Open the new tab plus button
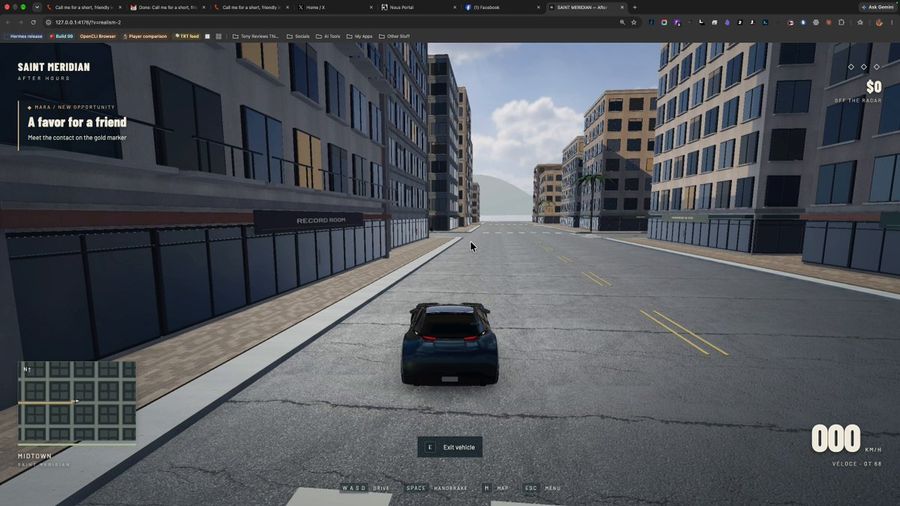The width and height of the screenshot is (900, 506). click(634, 7)
